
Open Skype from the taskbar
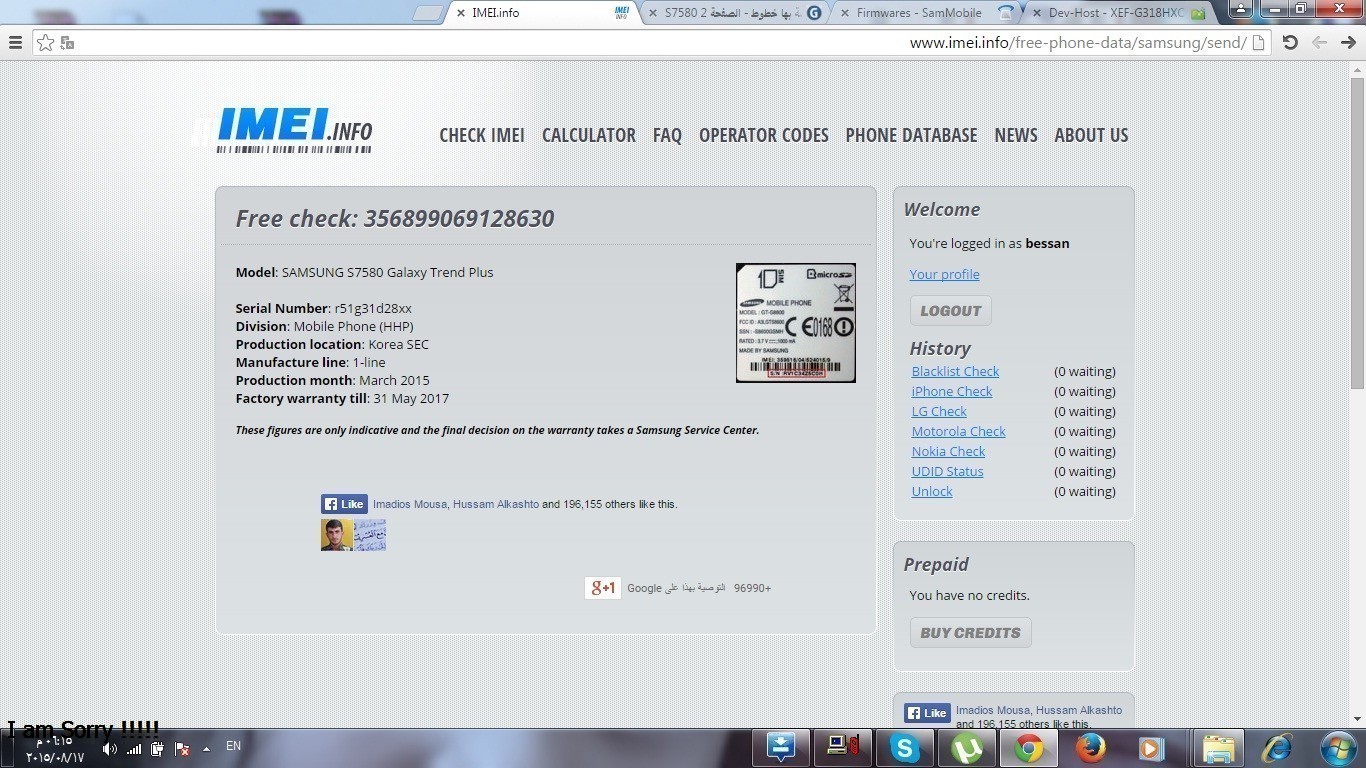(905, 747)
